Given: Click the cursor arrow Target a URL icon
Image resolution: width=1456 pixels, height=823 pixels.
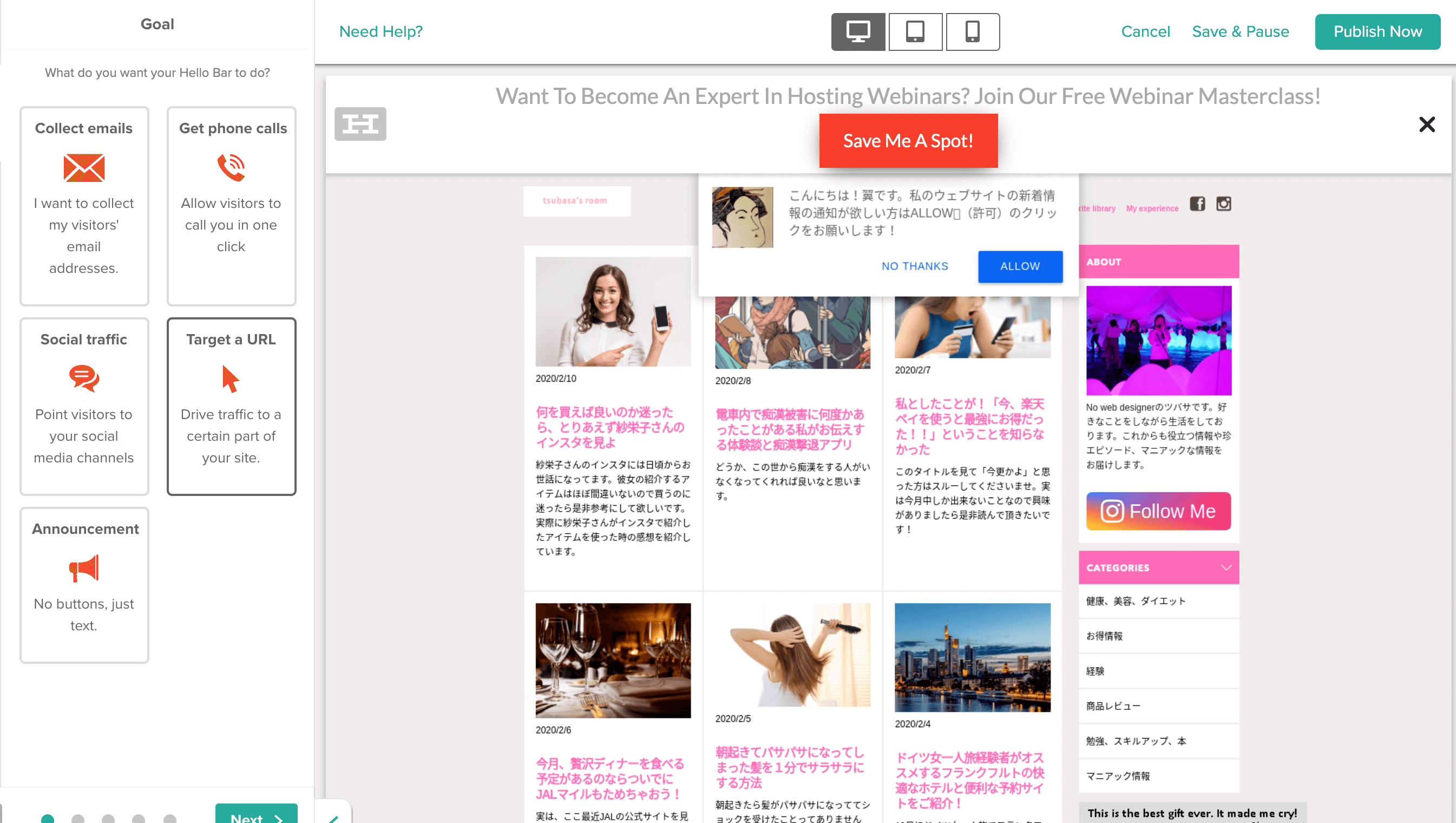Looking at the screenshot, I should tap(231, 378).
